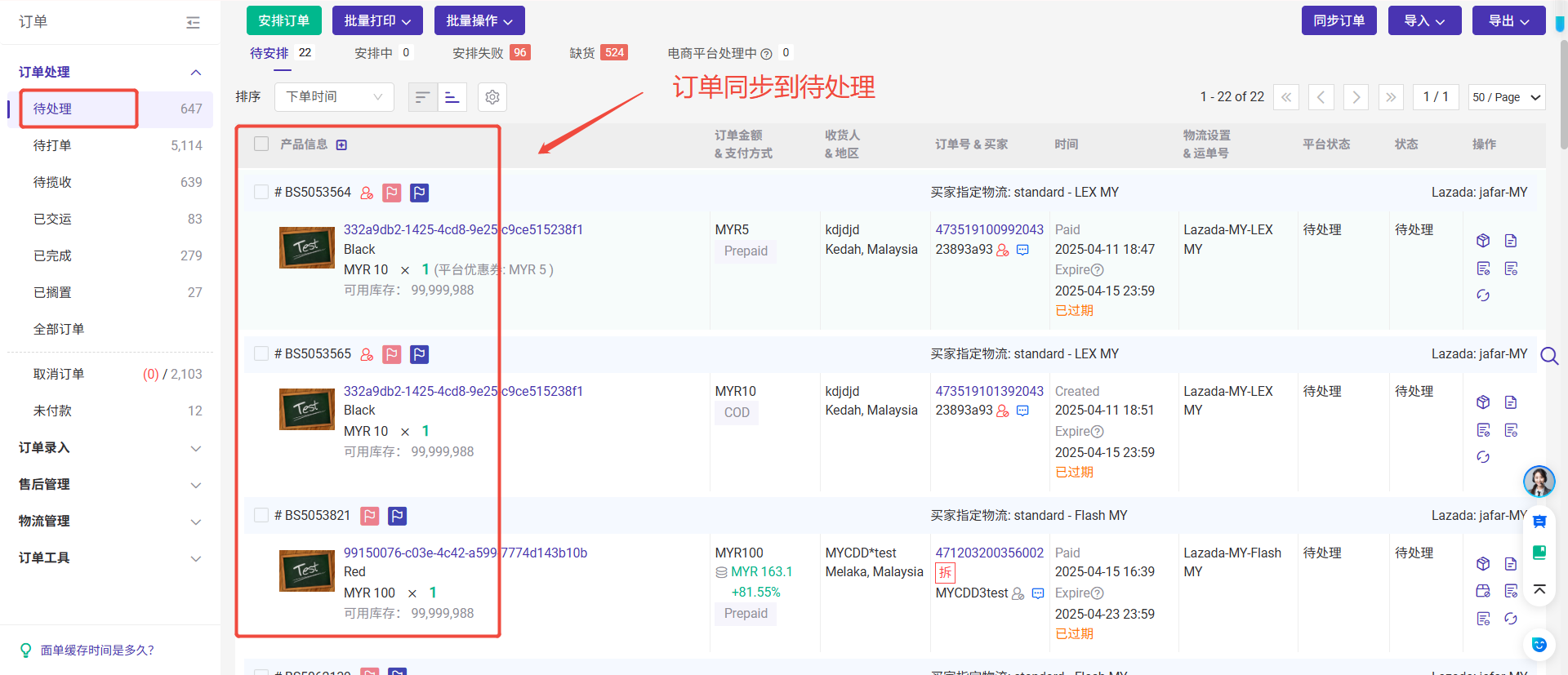Click the 同步订单 button

pos(1339,20)
